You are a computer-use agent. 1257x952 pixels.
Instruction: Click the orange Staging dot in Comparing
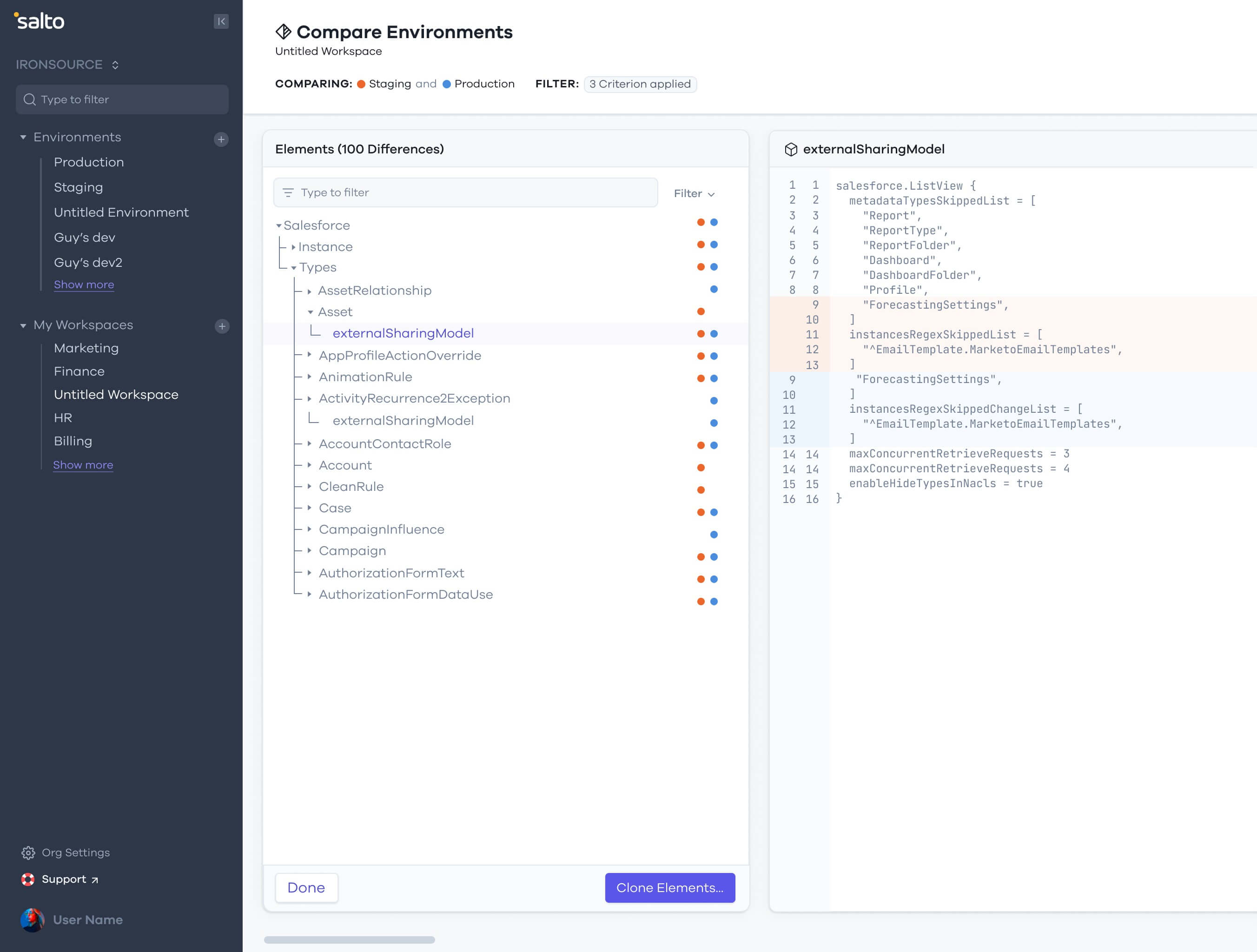(x=361, y=84)
